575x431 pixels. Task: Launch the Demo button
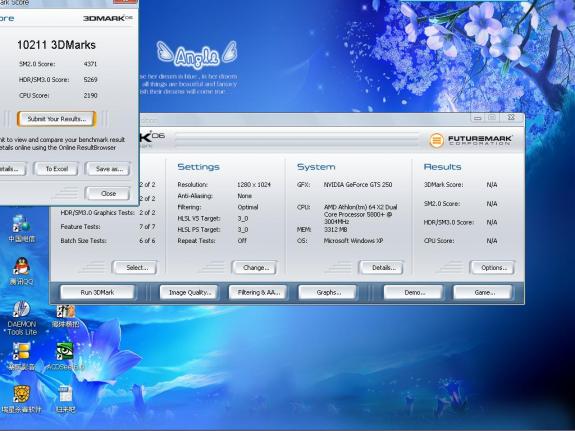click(414, 292)
